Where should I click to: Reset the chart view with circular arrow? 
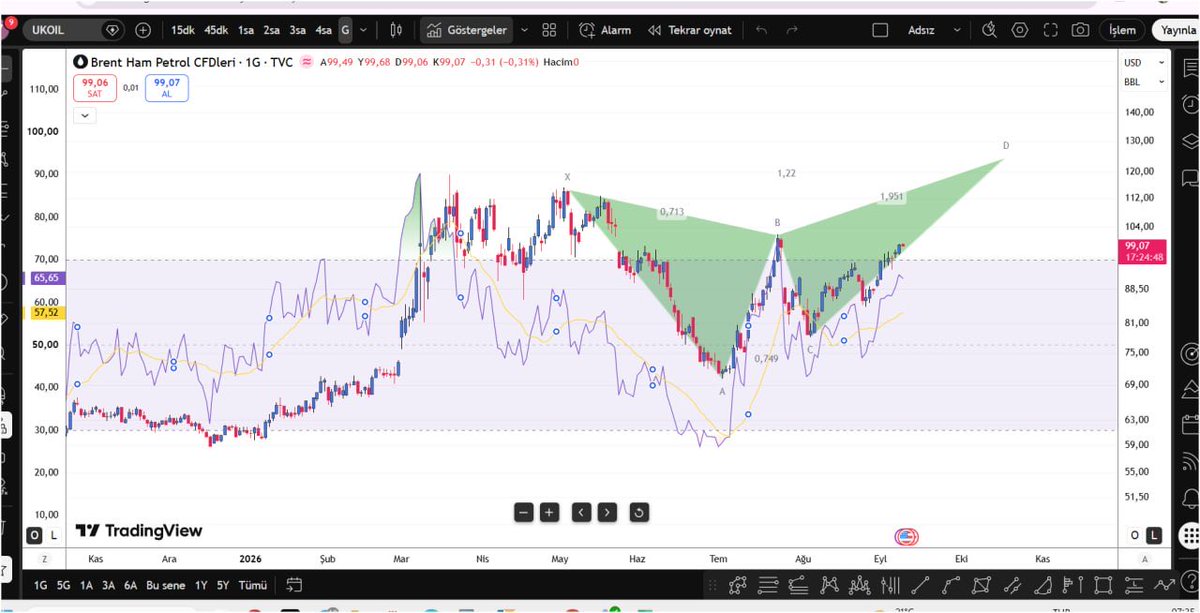639,513
